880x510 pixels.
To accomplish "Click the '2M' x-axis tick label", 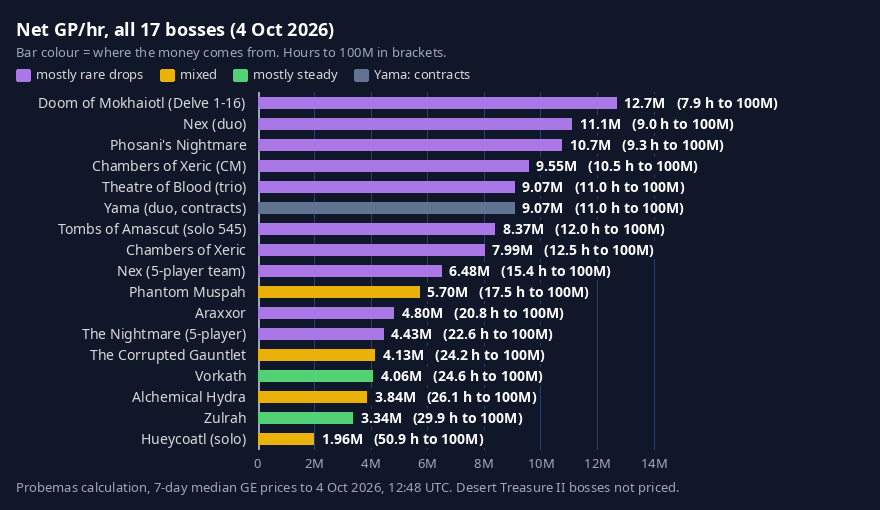I will (314, 463).
